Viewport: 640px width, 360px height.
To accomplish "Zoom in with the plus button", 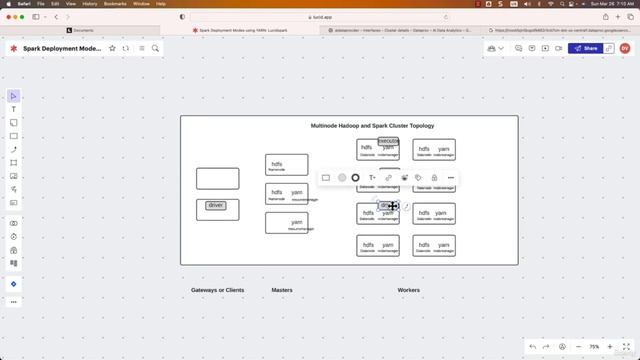I will coord(610,347).
